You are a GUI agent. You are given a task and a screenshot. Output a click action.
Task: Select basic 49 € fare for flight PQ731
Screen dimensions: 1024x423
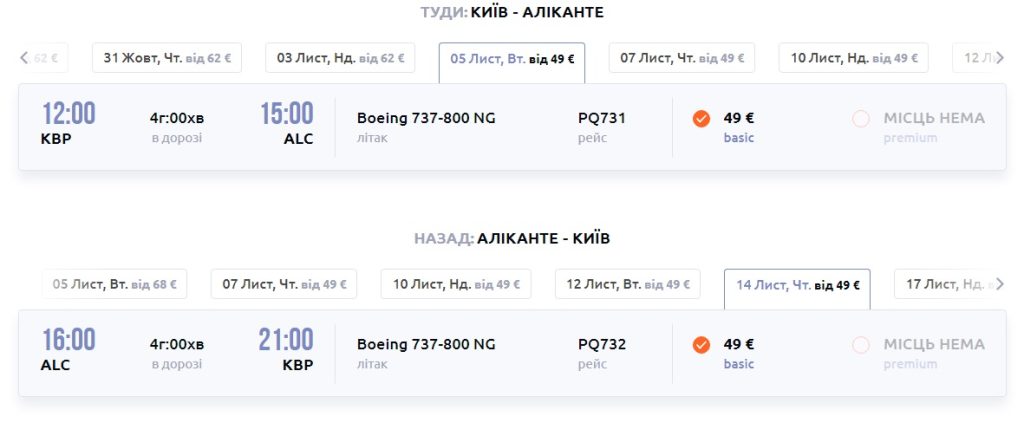(701, 119)
